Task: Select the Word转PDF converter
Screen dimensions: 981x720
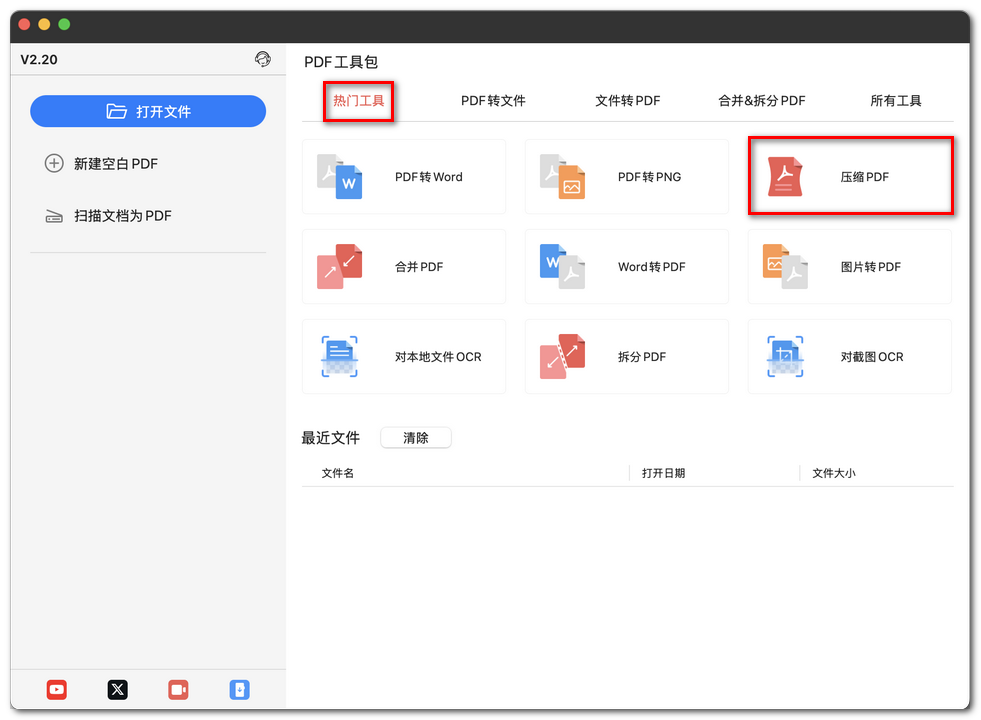Action: tap(626, 266)
